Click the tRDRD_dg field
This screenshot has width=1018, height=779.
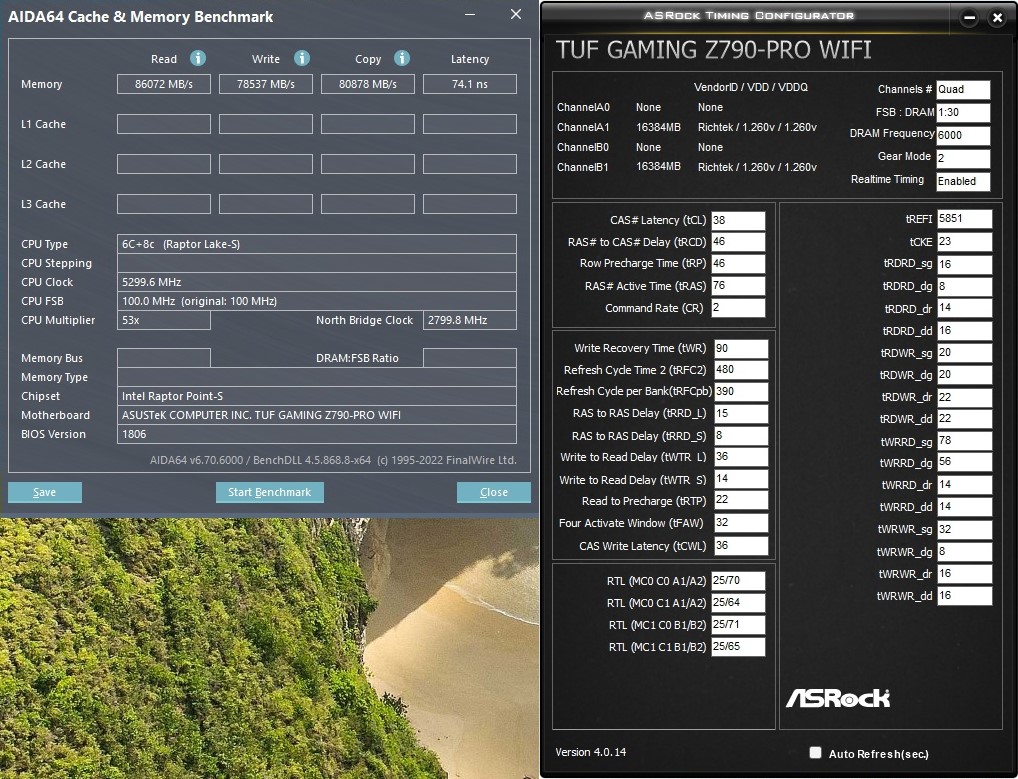pyautogui.click(x=964, y=287)
